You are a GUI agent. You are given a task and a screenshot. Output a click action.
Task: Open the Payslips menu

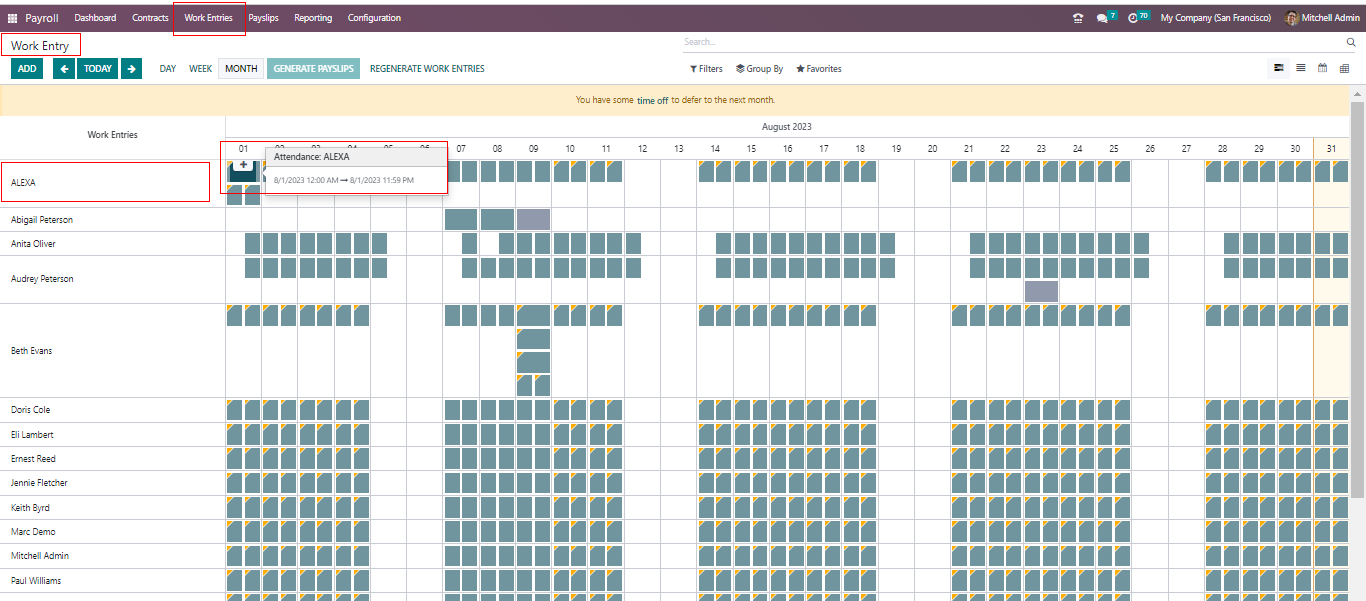pos(263,18)
